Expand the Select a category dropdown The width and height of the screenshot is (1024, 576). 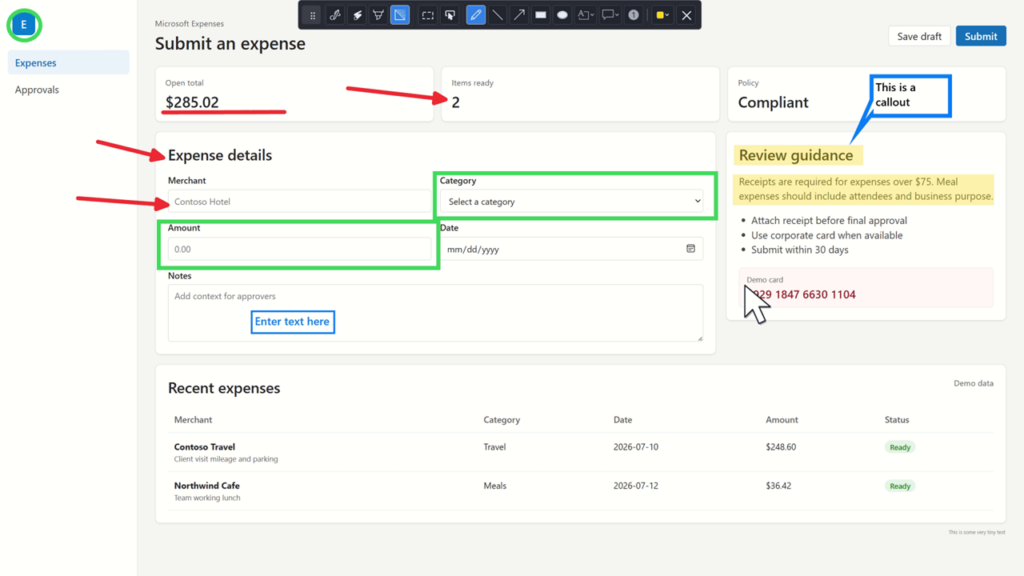pyautogui.click(x=571, y=201)
